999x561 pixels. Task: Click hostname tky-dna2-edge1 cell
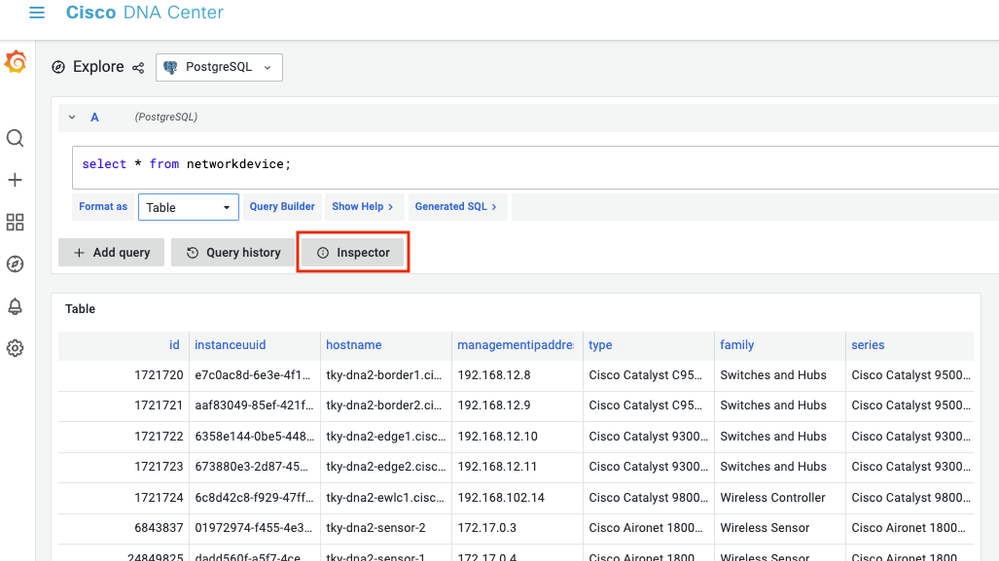tap(386, 437)
